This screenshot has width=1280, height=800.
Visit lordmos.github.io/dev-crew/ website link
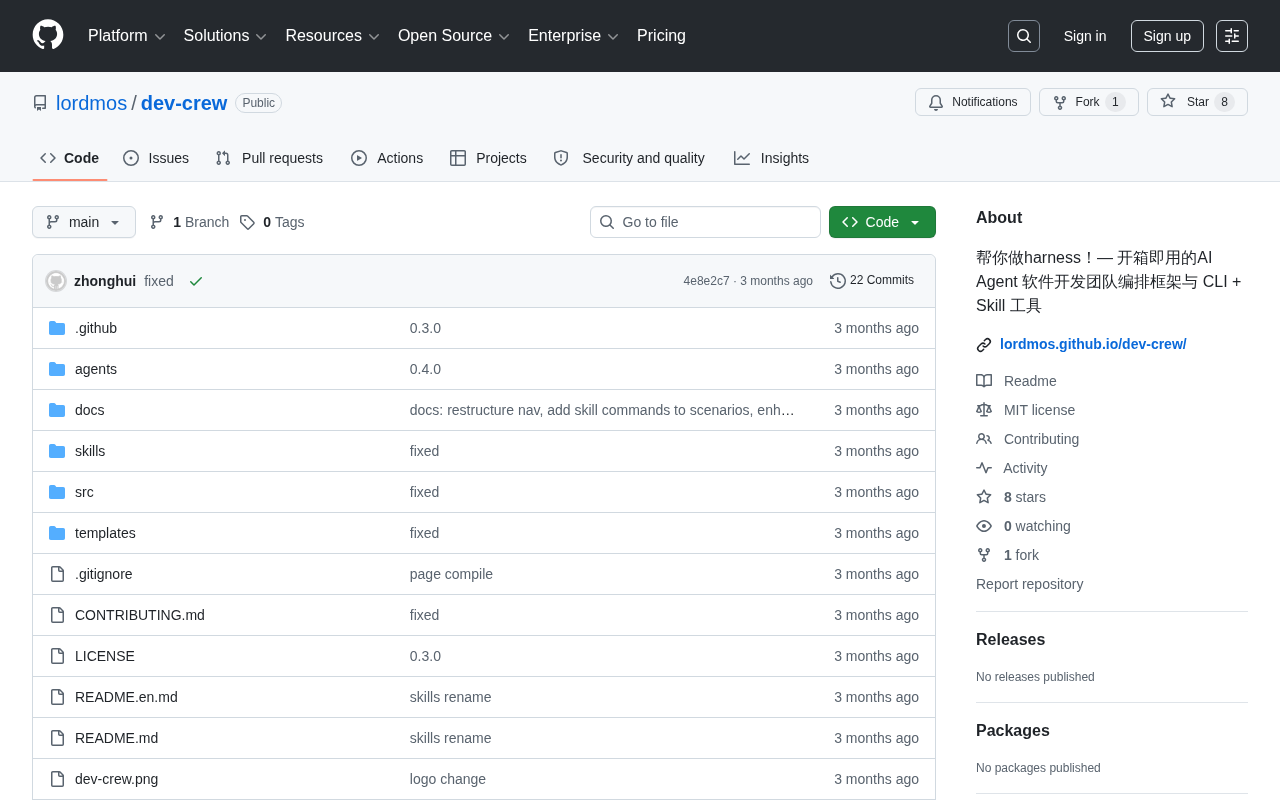click(1093, 344)
